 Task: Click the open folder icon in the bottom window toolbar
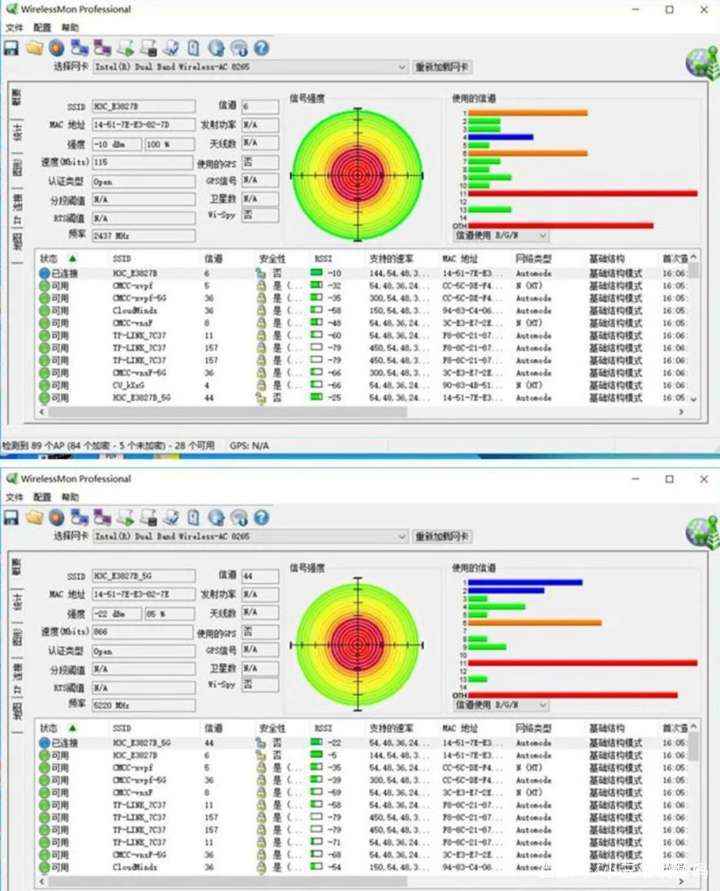point(34,517)
